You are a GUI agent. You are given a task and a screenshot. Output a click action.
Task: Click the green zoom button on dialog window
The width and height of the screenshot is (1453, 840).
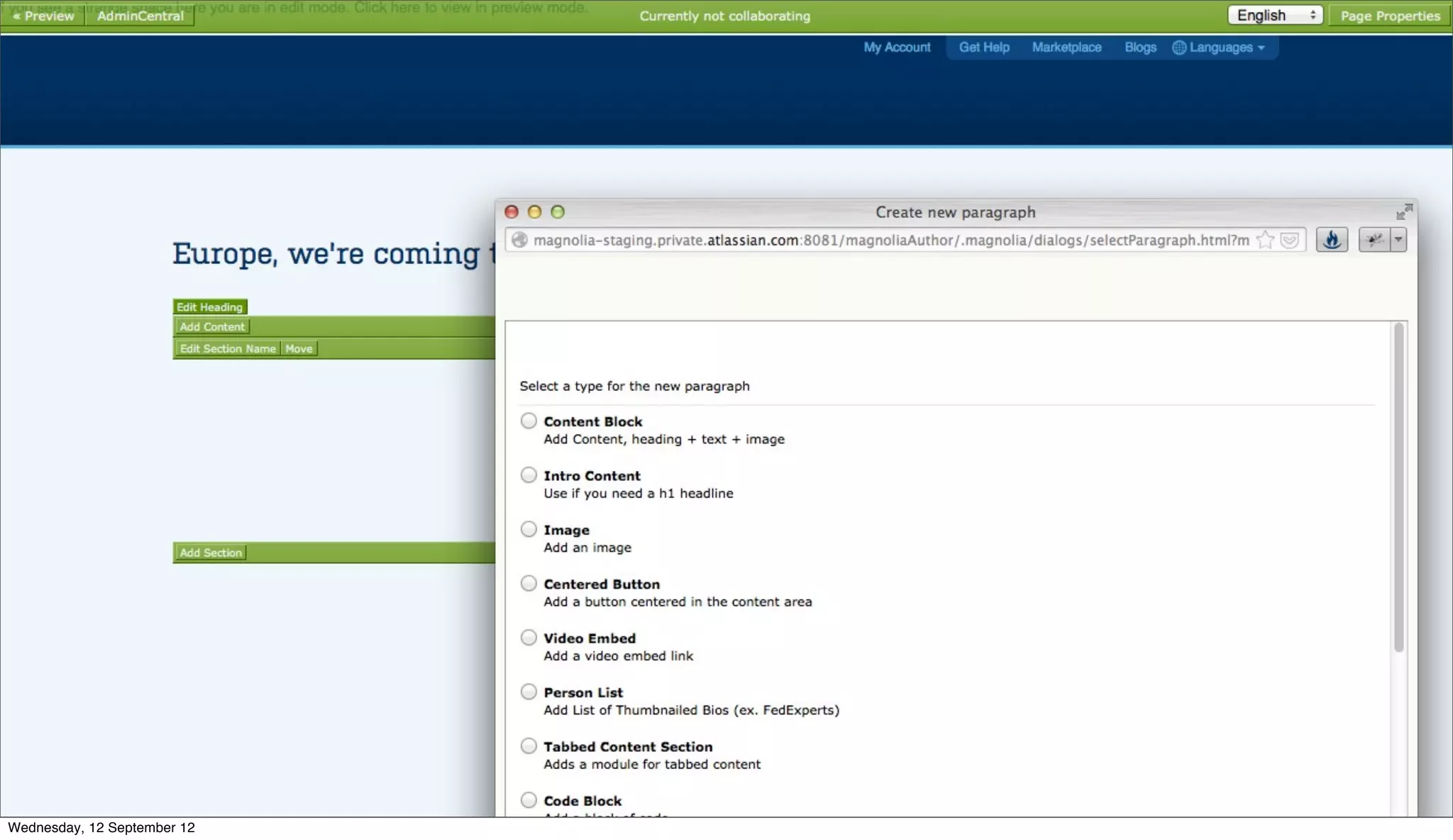558,211
